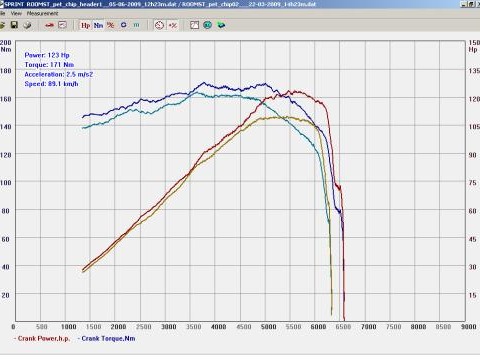The width and height of the screenshot is (480, 360).
Task: Click the Speed: 89.1 km/h readout
Action: [x=51, y=84]
